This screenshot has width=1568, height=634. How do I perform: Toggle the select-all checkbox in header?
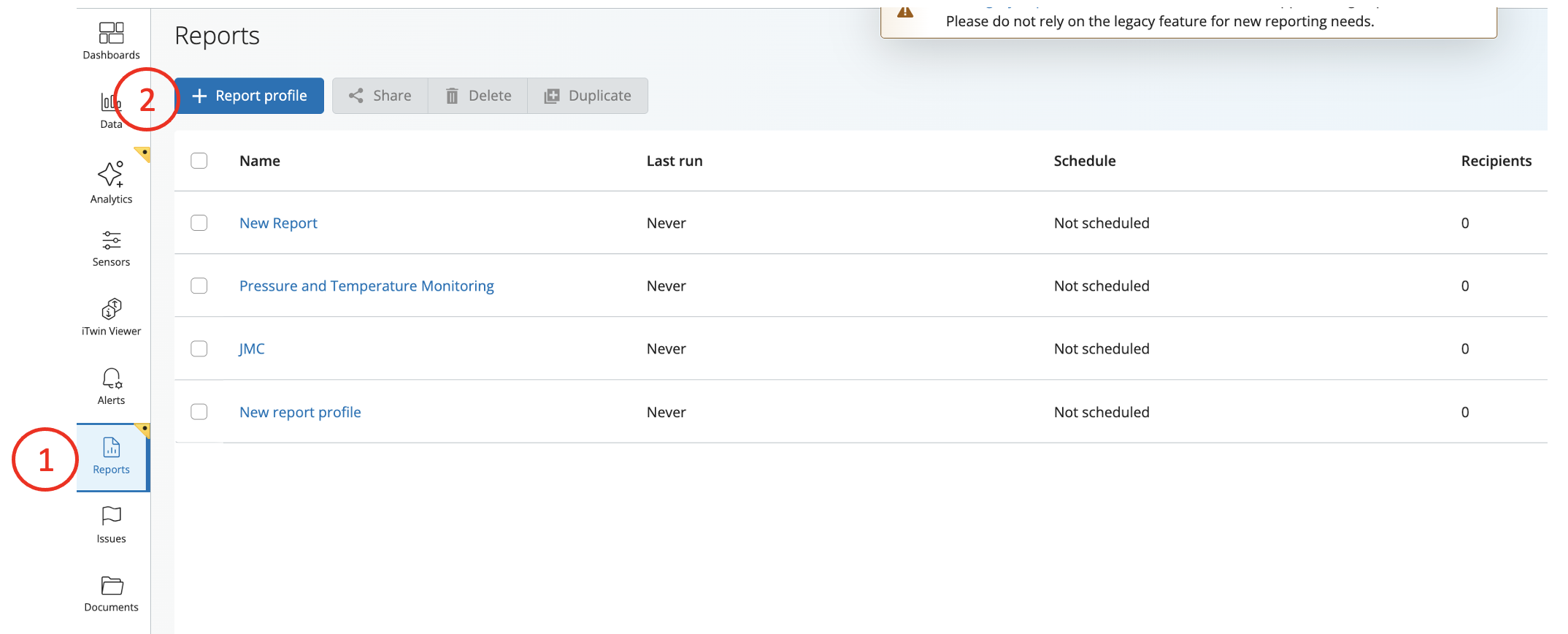[x=199, y=161]
